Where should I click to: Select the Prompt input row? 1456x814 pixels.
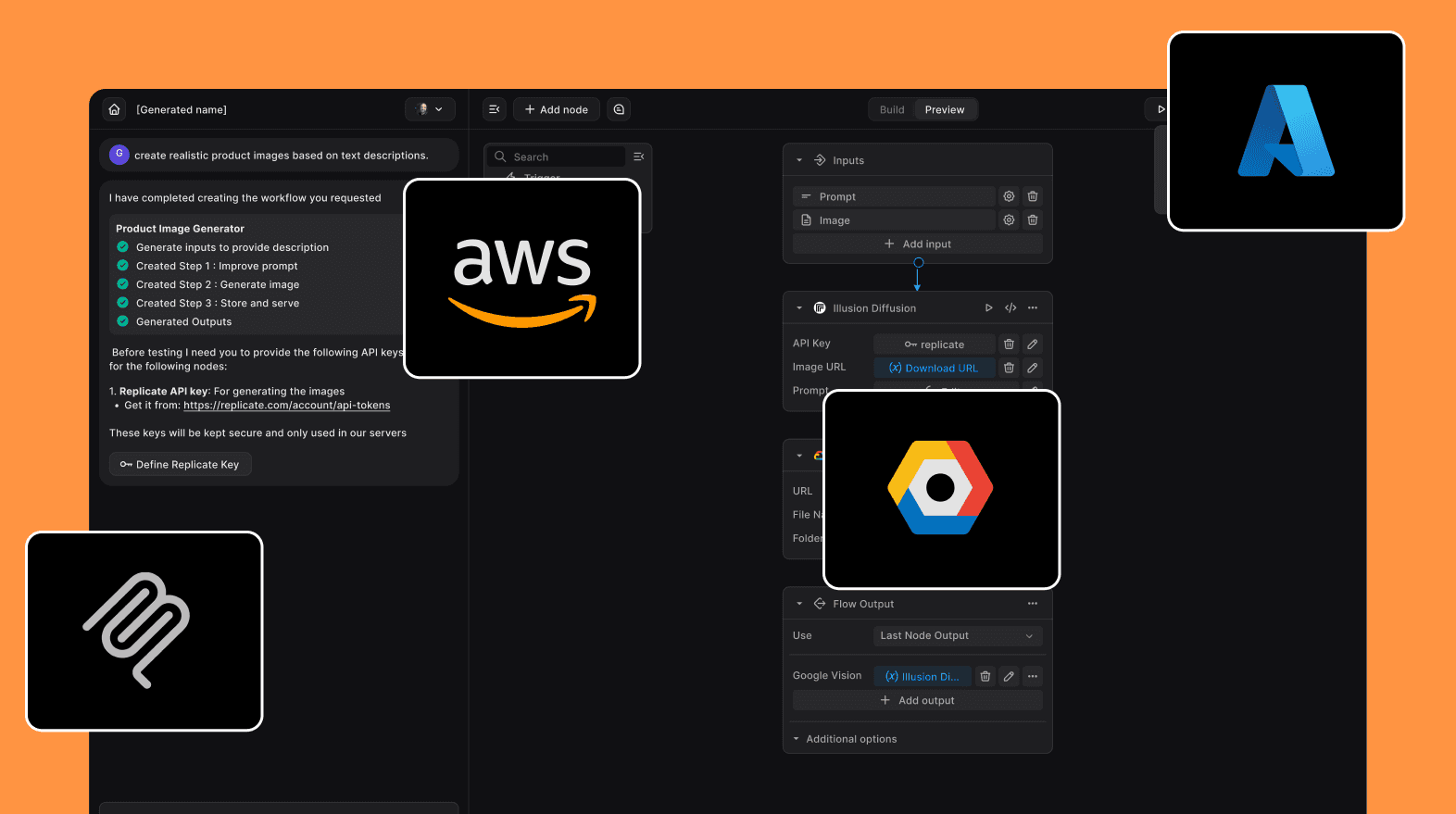pyautogui.click(x=894, y=196)
